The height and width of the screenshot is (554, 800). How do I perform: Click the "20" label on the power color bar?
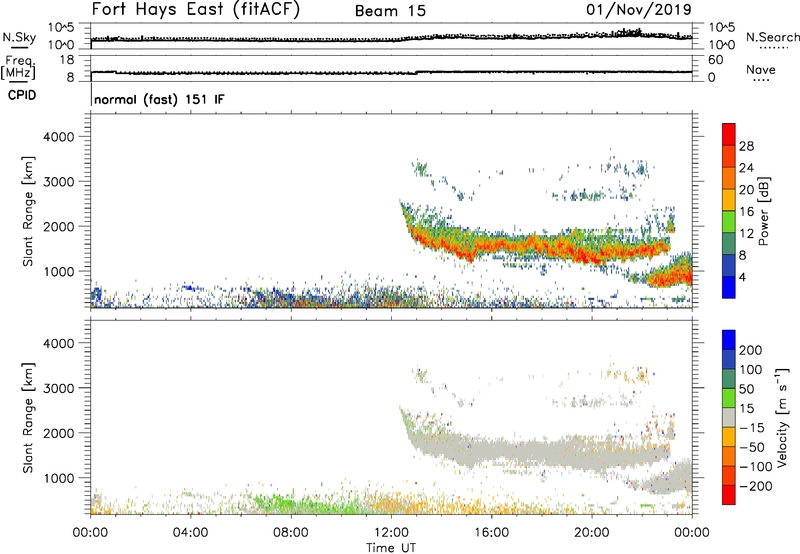click(746, 190)
